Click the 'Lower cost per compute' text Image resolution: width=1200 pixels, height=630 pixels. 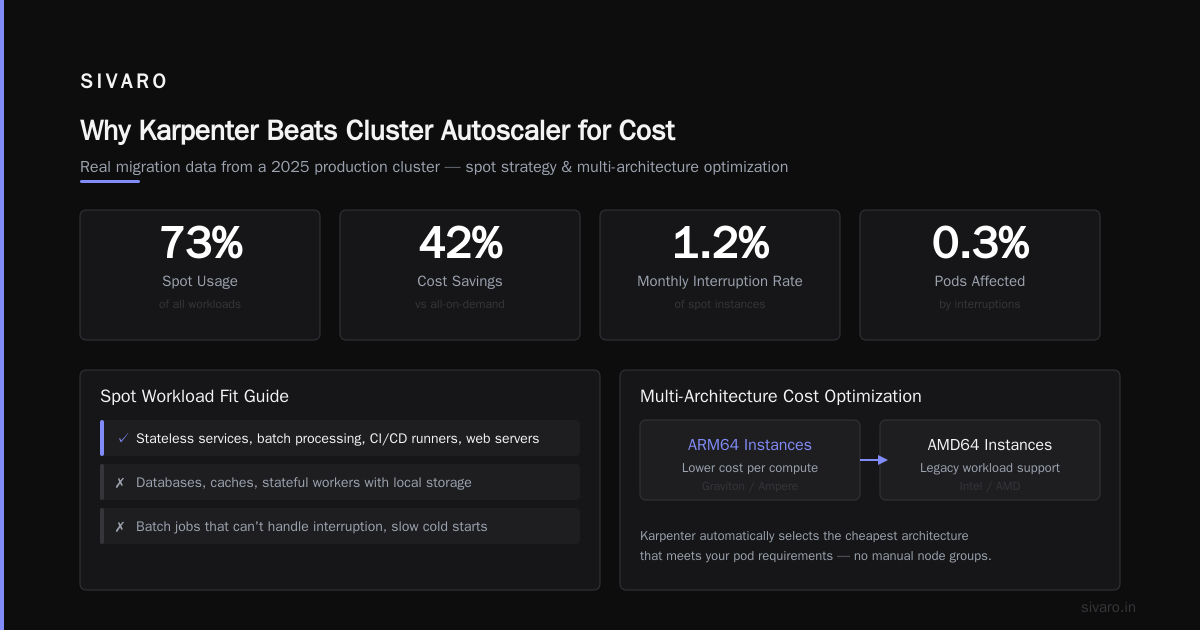click(x=750, y=468)
